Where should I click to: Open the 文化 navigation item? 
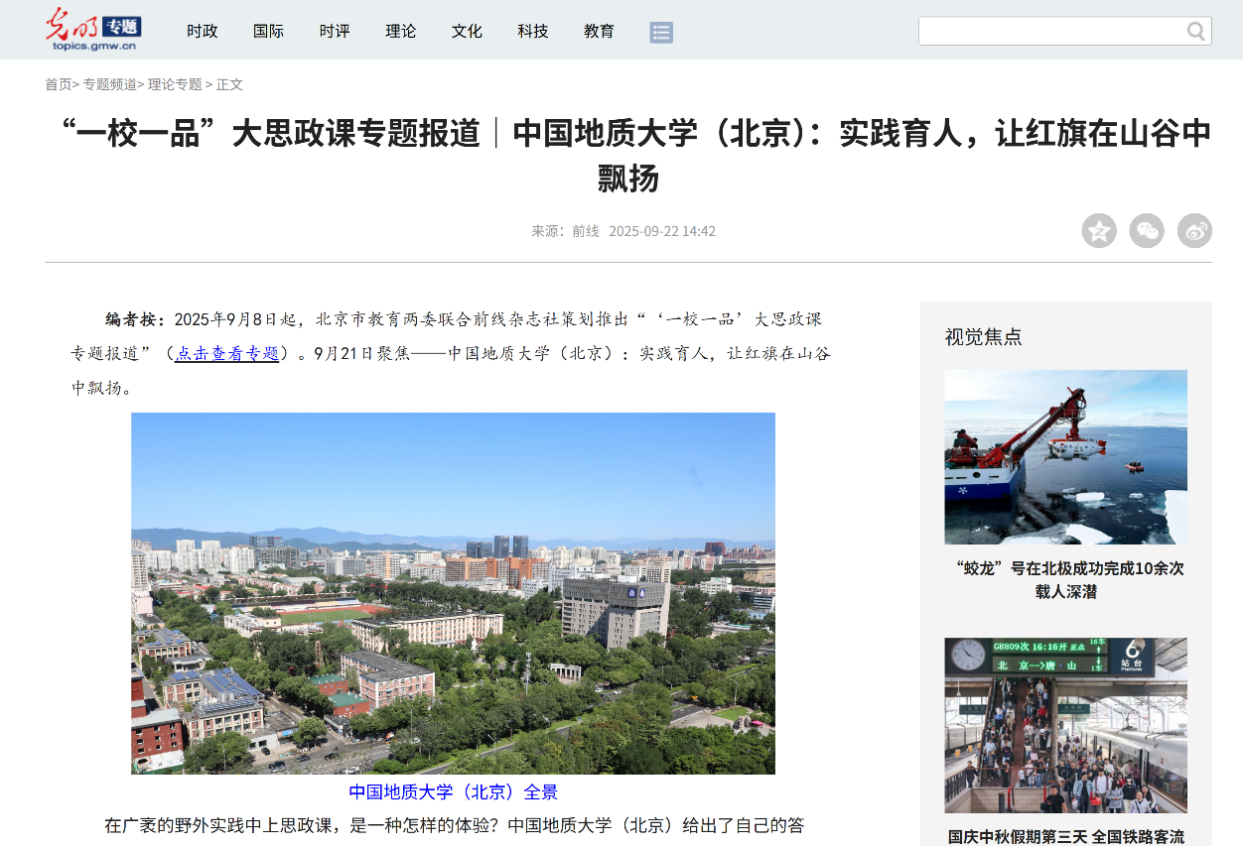467,31
